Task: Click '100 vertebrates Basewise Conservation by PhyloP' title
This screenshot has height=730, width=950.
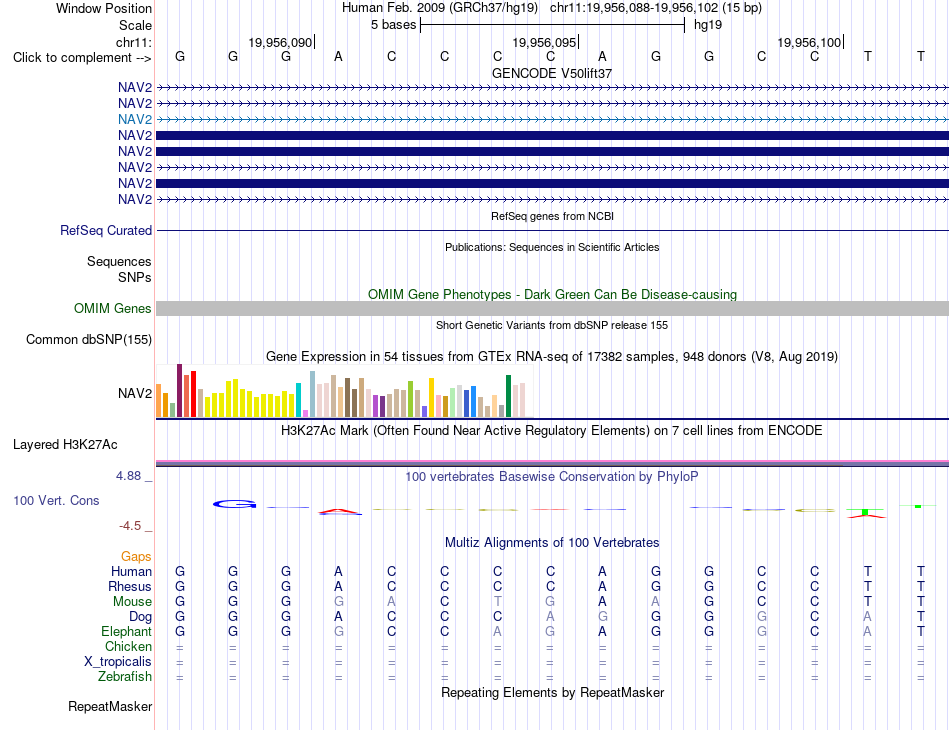Action: pos(552,477)
